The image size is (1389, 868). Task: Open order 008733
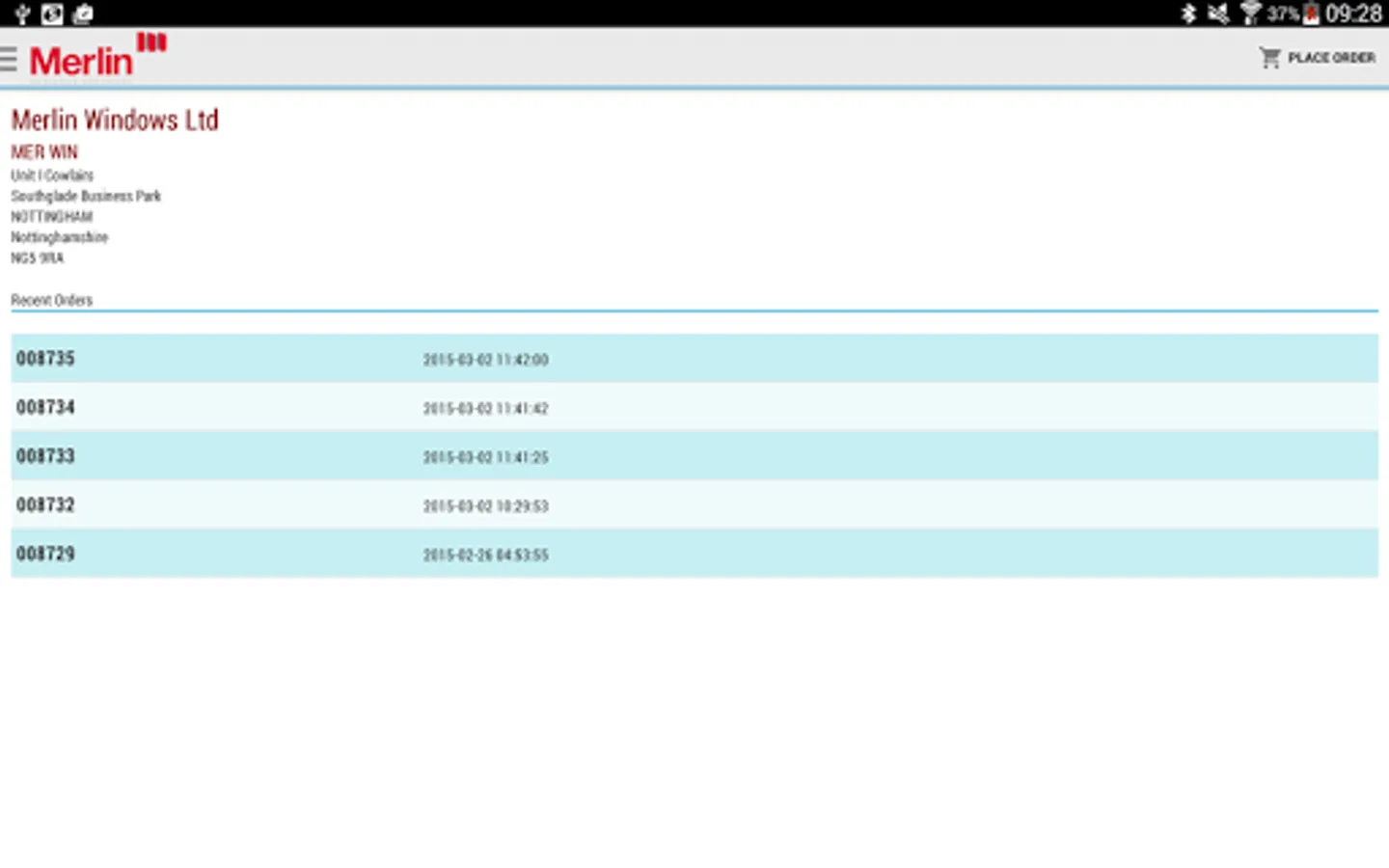(x=694, y=455)
